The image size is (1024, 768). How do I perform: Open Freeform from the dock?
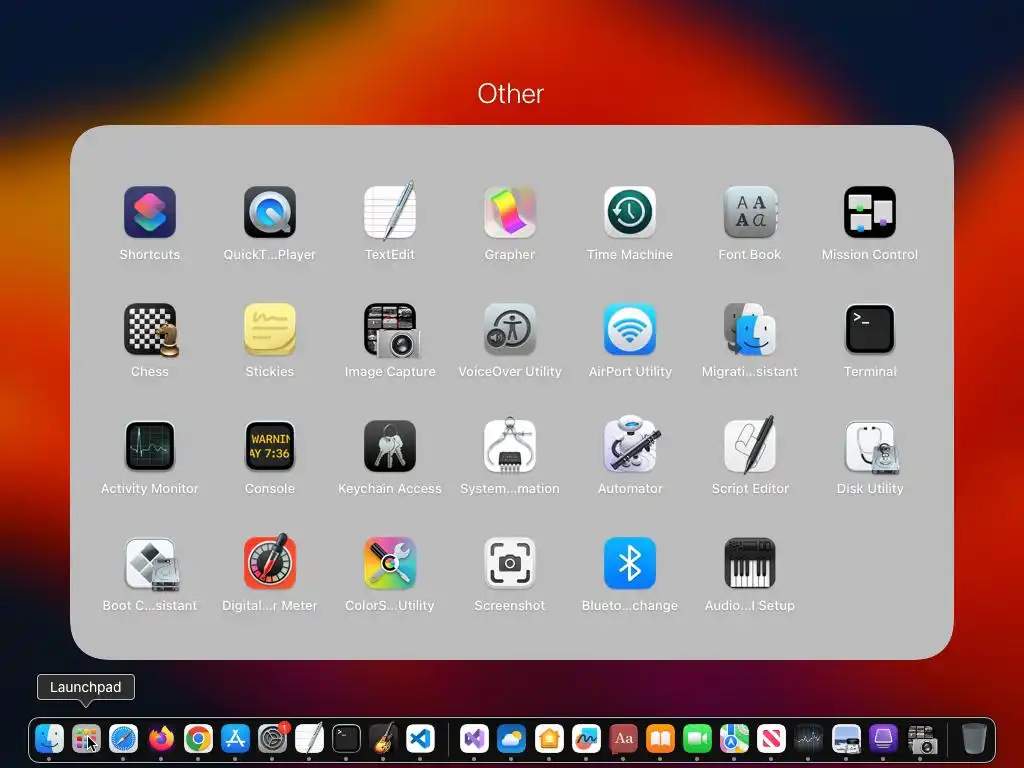(x=586, y=739)
